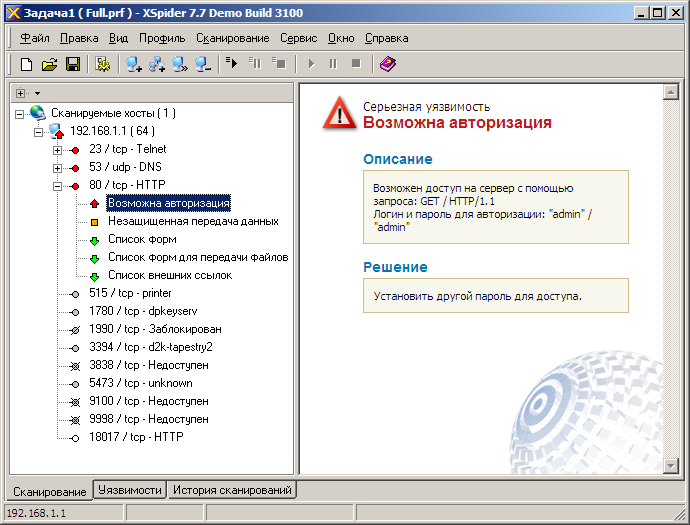Viewport: 690px width, 525px height.
Task: Open the Файл menu
Action: point(35,38)
